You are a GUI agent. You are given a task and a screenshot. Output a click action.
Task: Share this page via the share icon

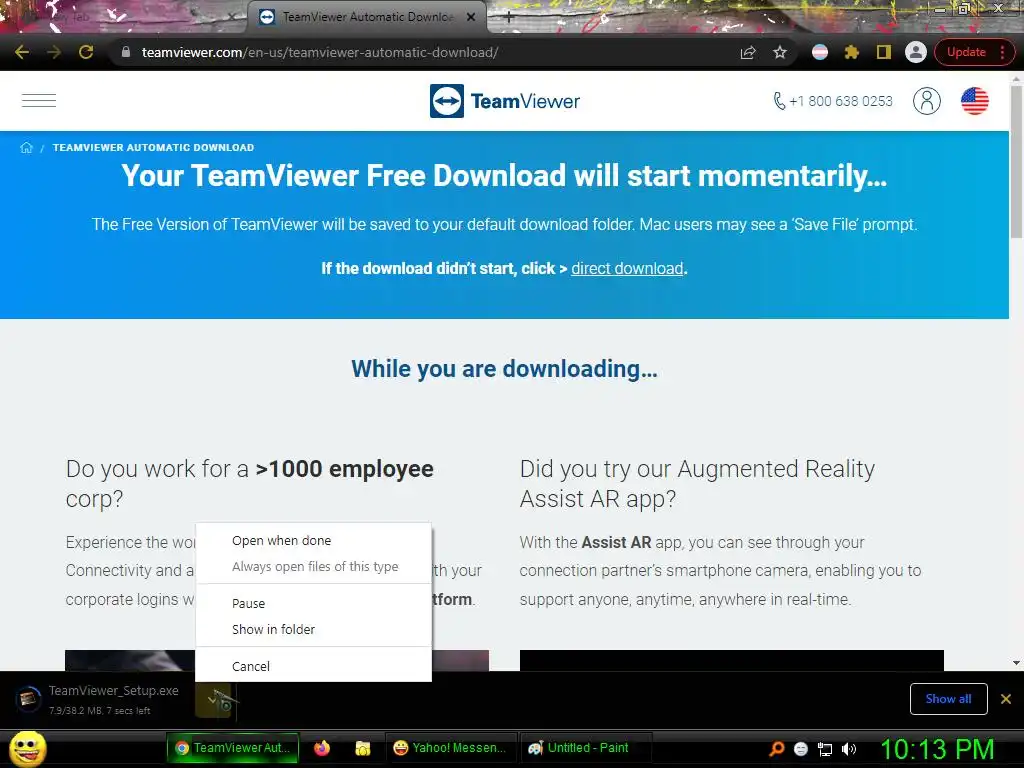748,52
